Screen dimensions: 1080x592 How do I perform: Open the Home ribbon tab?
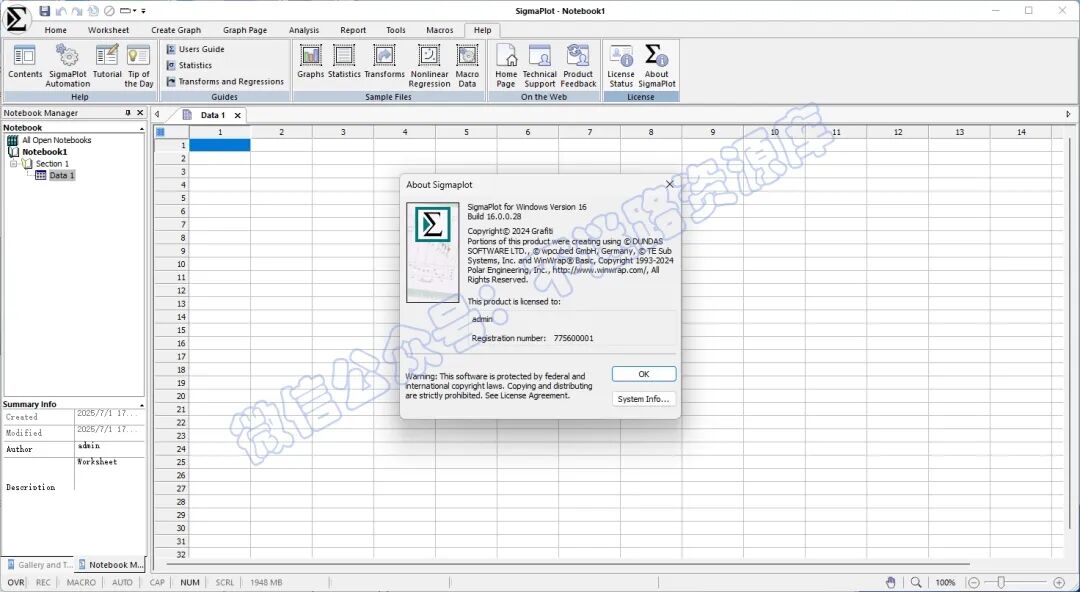click(x=56, y=30)
